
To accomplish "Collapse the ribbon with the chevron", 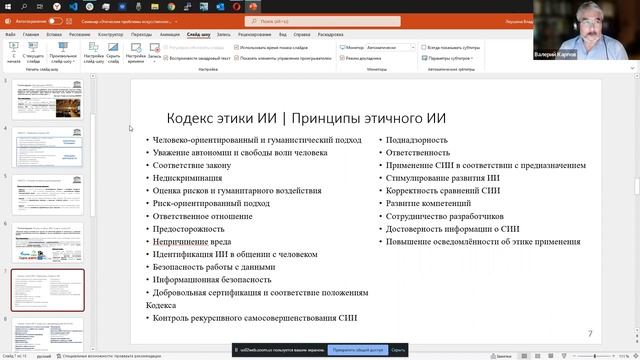I will point(632,69).
